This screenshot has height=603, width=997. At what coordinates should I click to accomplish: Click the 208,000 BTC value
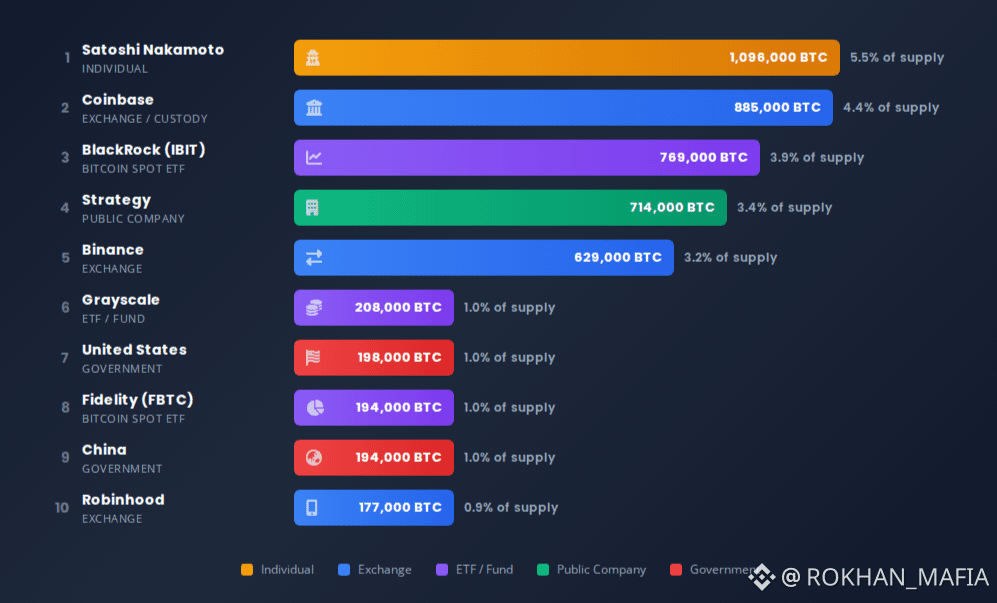pos(398,308)
